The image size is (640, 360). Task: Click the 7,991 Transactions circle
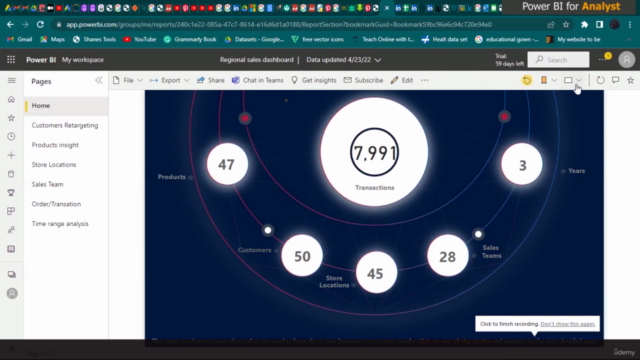(374, 152)
